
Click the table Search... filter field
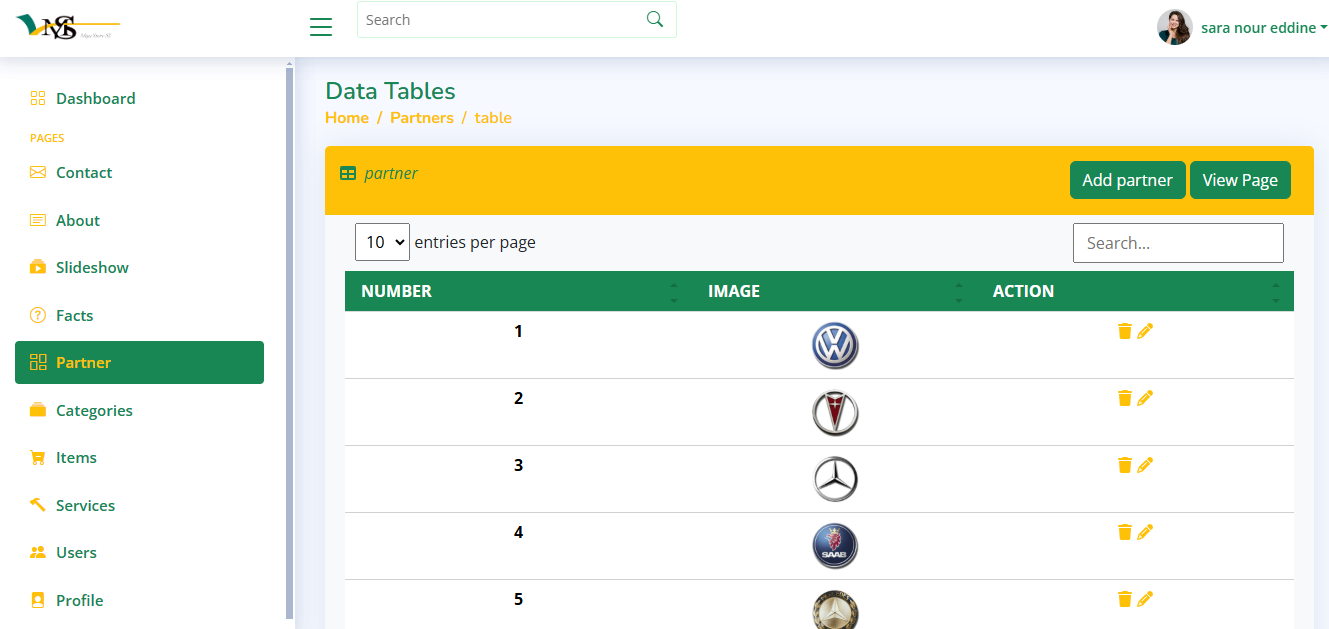click(x=1177, y=243)
